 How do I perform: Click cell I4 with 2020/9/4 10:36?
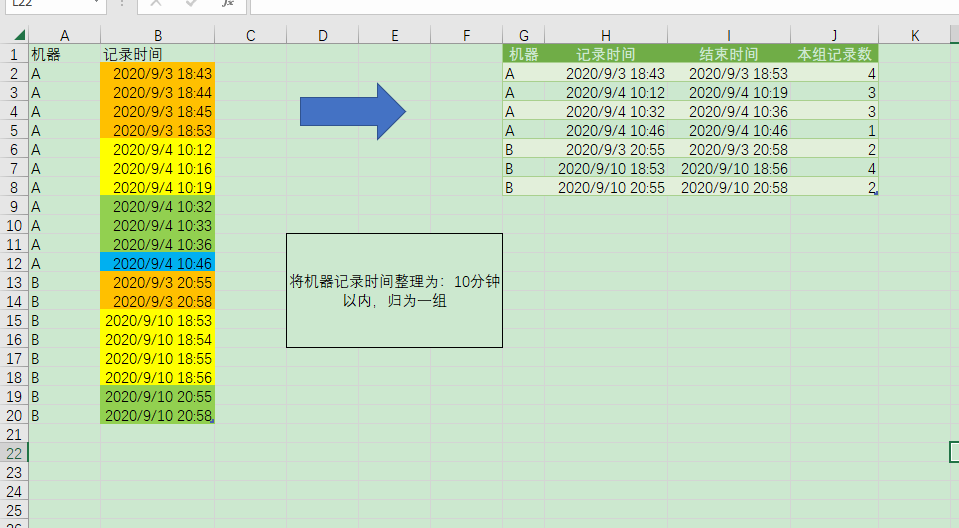pyautogui.click(x=729, y=111)
